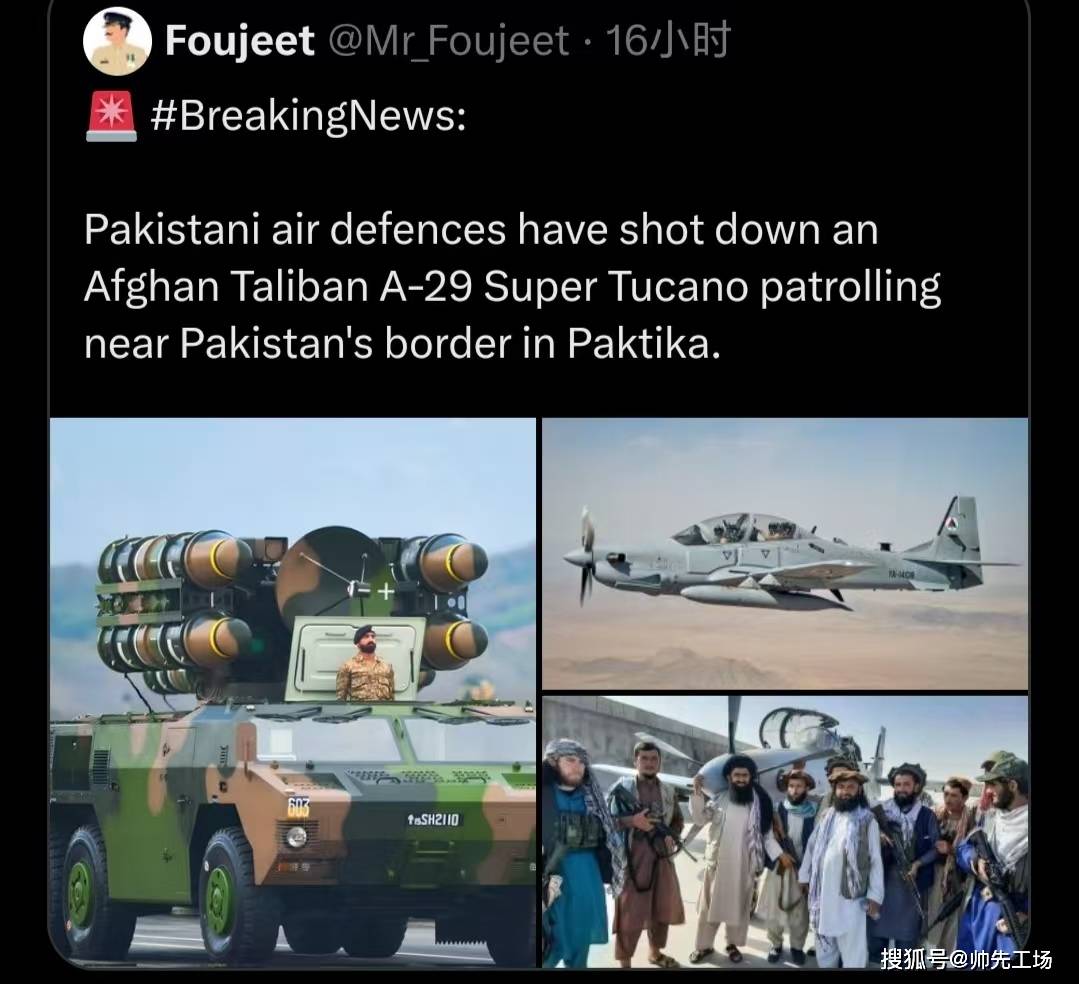
Task: Open the group of armed men photo
Action: click(x=785, y=832)
